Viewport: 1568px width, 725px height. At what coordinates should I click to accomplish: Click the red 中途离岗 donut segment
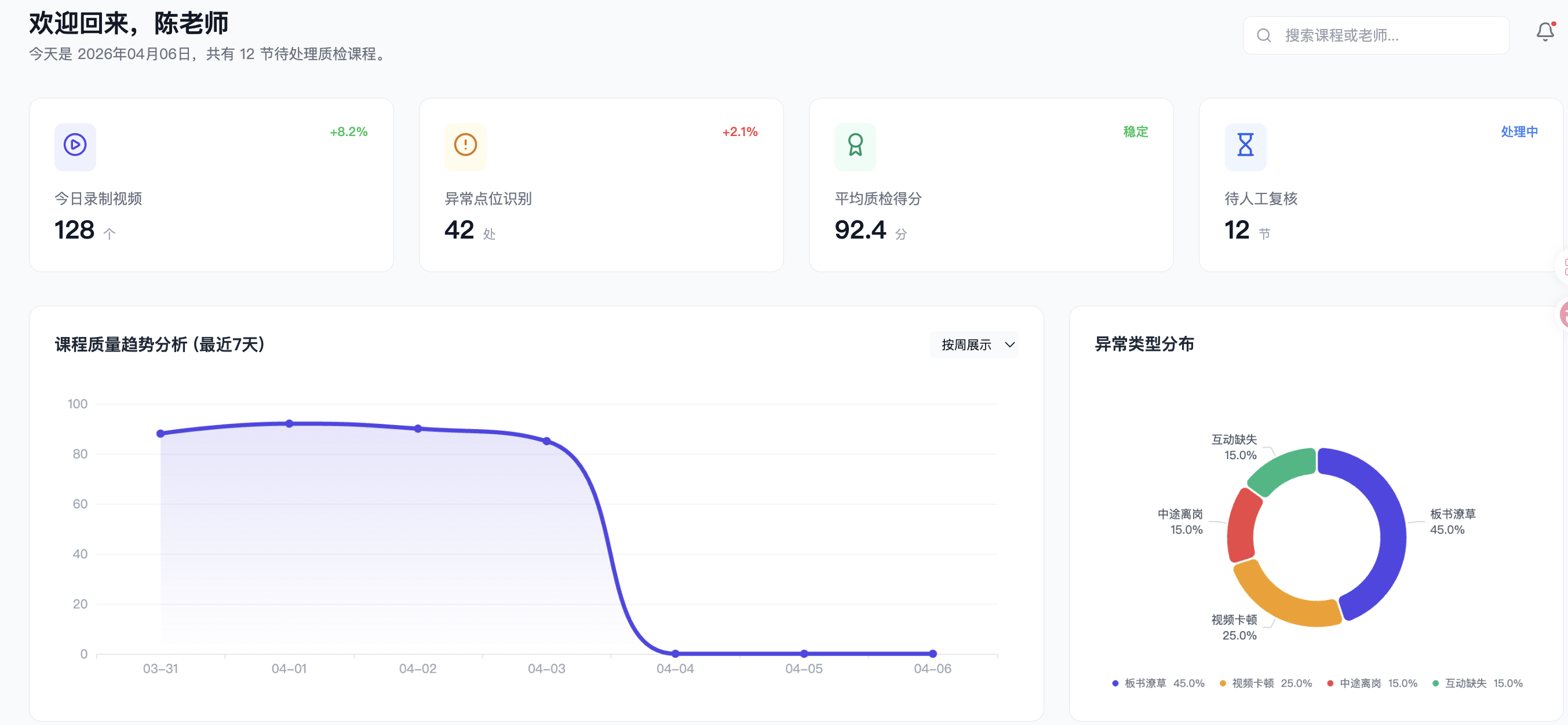(1241, 526)
